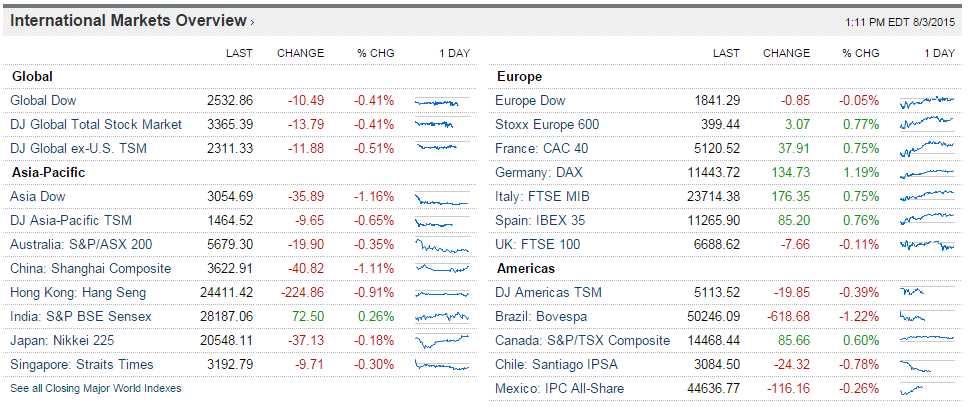Image resolution: width=975 pixels, height=418 pixels.
Task: Click the Stoxx Europe 600 sparkline chart
Action: point(926,125)
